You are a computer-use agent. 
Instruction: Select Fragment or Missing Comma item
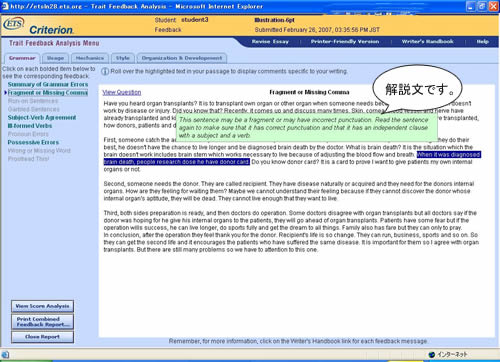tap(48, 93)
